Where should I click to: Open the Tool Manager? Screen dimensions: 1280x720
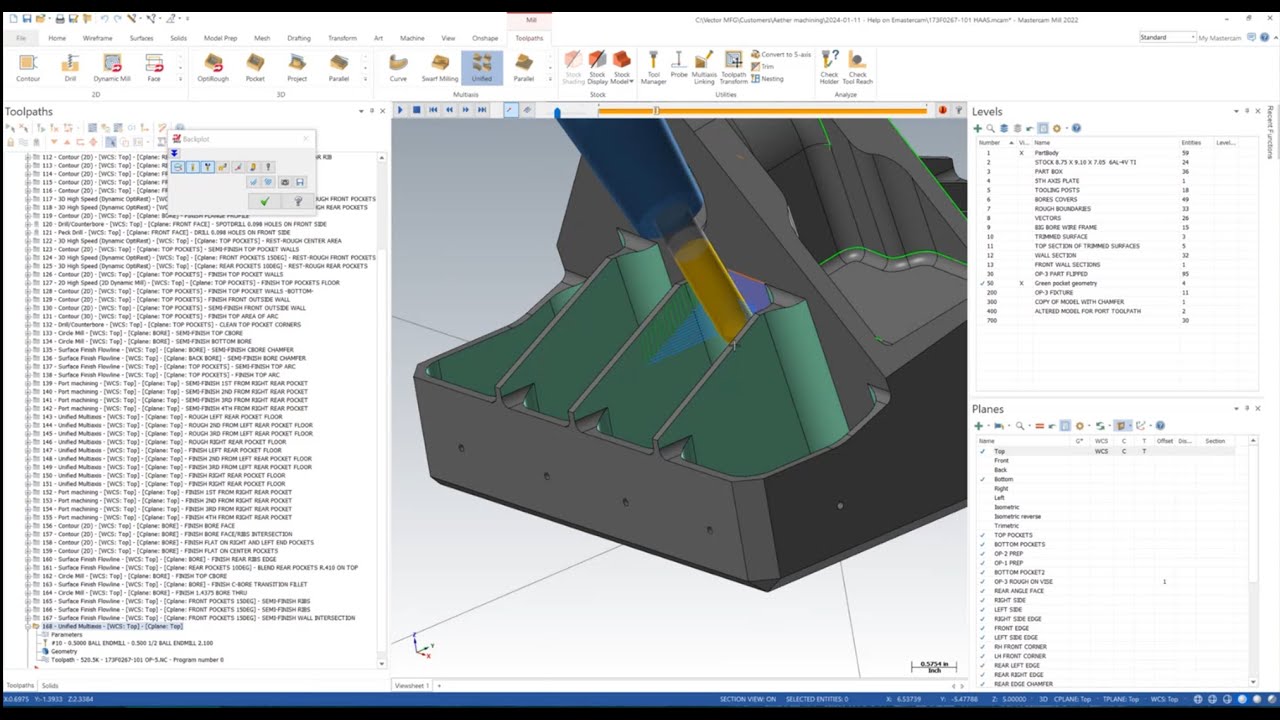(x=653, y=67)
